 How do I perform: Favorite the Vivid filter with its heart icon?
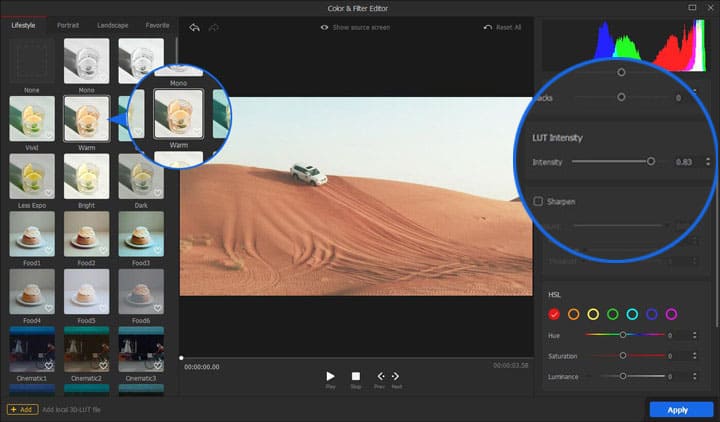click(x=48, y=135)
